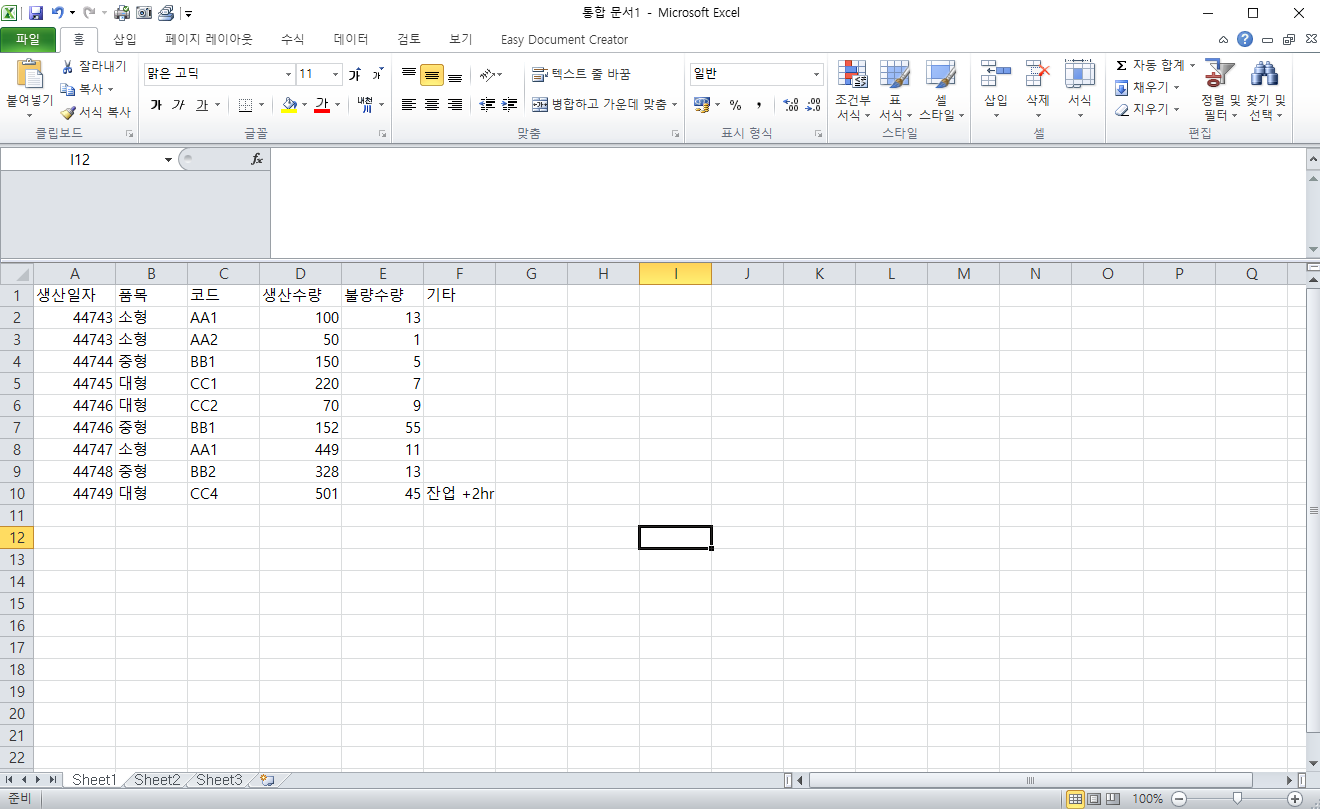This screenshot has width=1320, height=809.
Task: Click the 지우기 clear button
Action: (x=1148, y=109)
